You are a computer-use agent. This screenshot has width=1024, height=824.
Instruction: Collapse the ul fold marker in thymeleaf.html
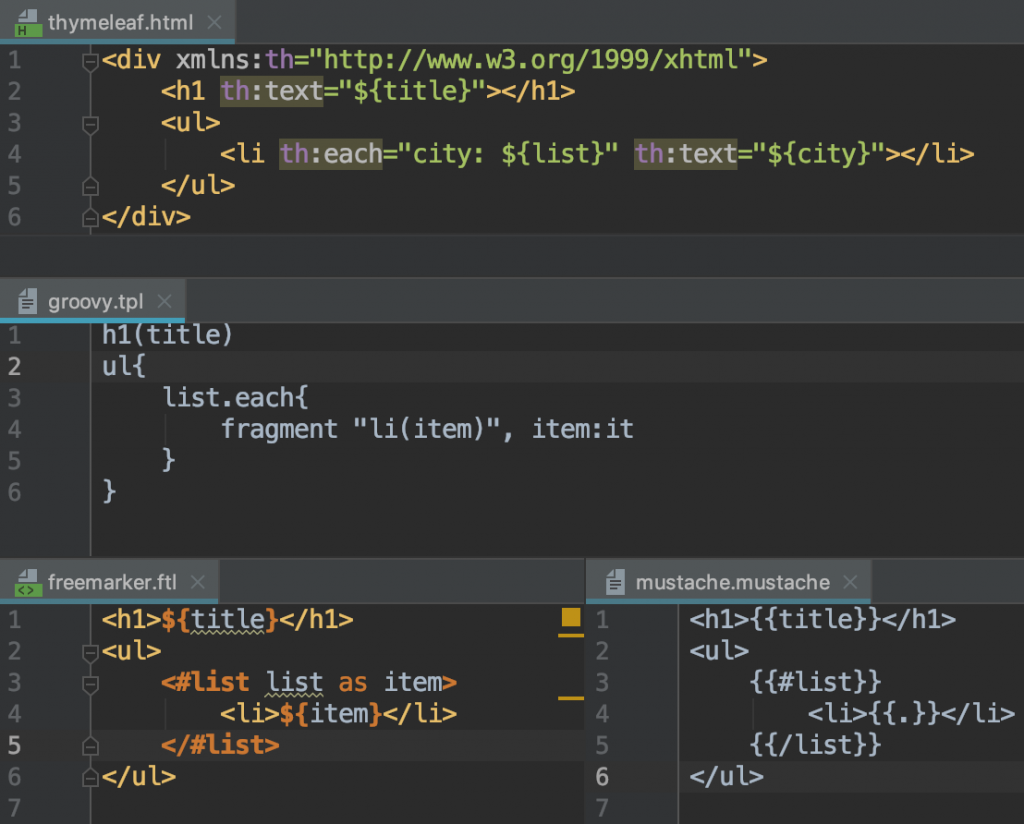90,123
